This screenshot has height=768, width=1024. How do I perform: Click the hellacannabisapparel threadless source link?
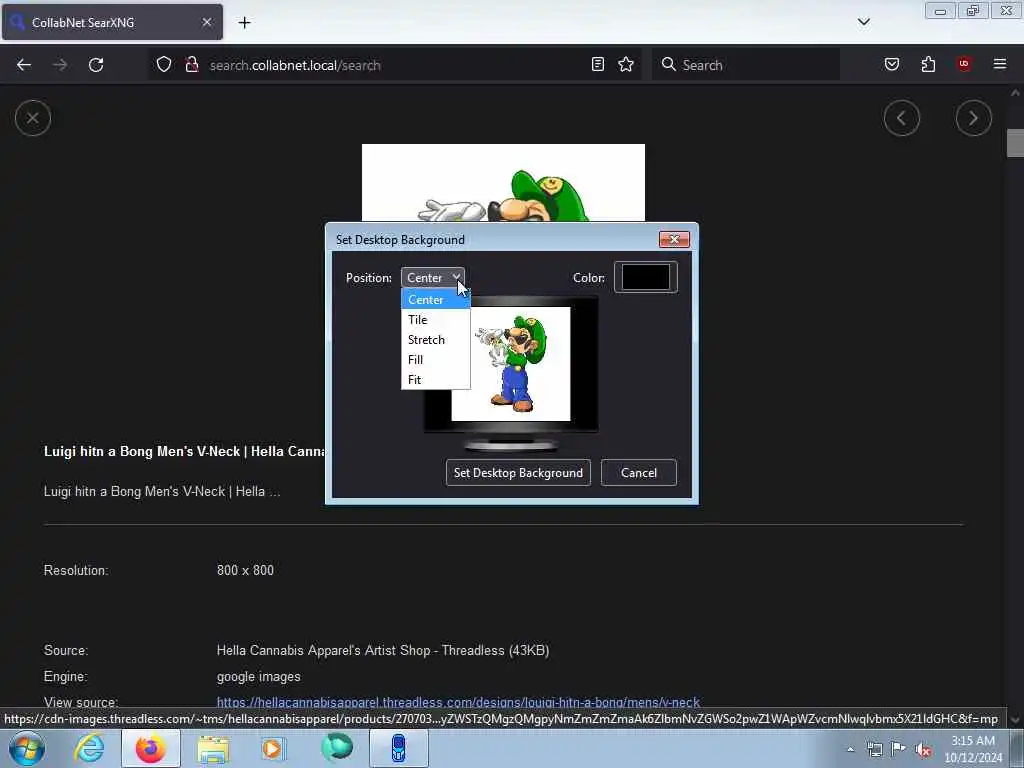(x=458, y=703)
